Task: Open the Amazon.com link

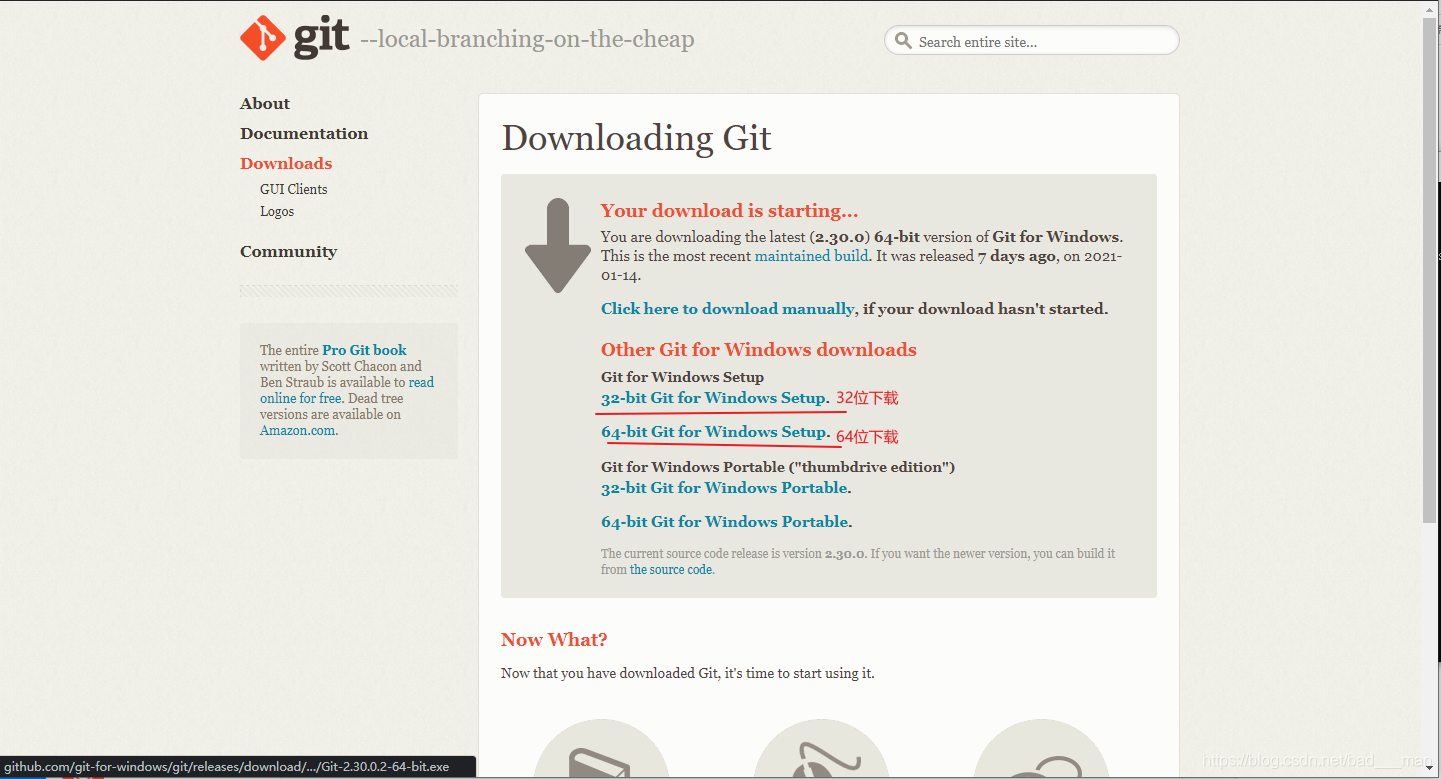Action: [297, 431]
